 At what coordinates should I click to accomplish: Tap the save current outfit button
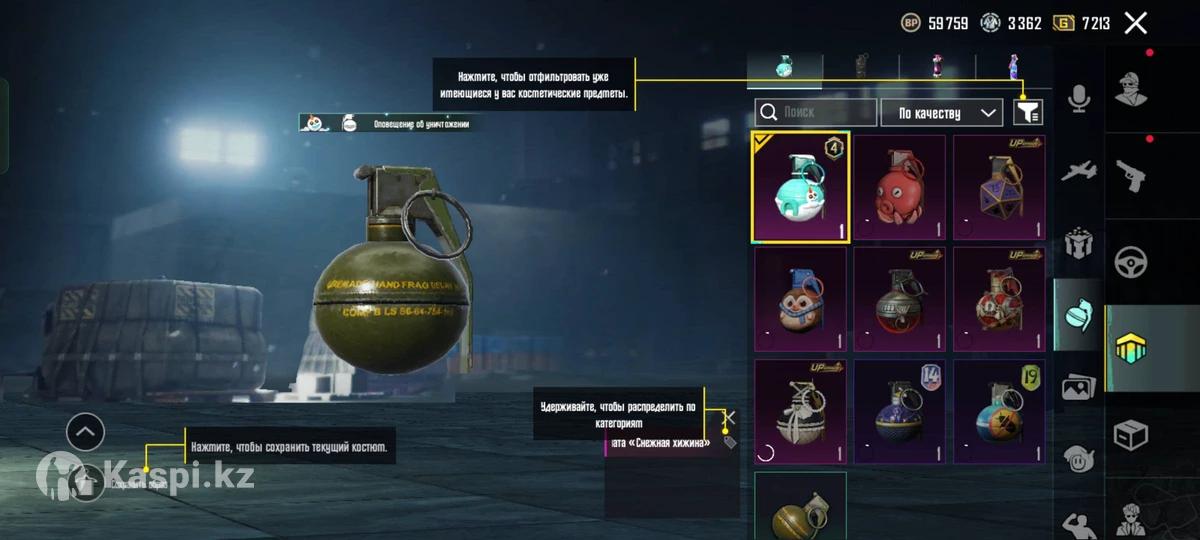[86, 483]
